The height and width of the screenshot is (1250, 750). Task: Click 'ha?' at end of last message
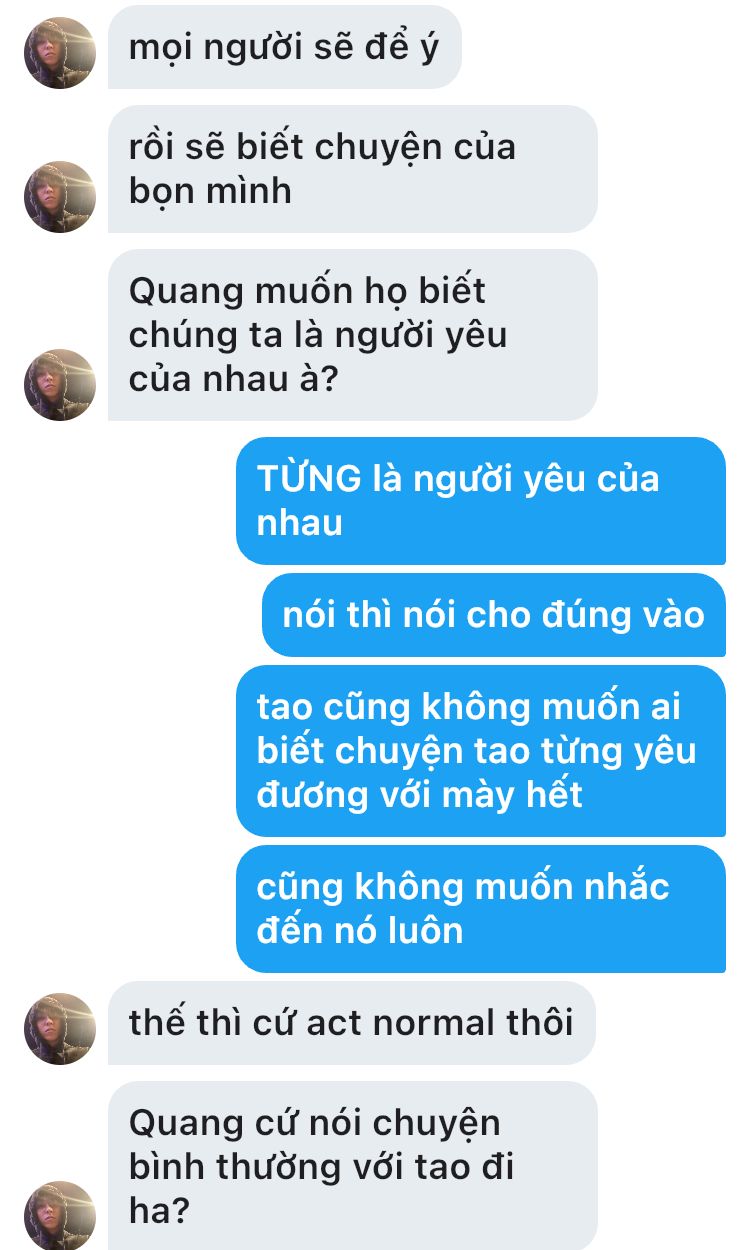click(159, 1211)
